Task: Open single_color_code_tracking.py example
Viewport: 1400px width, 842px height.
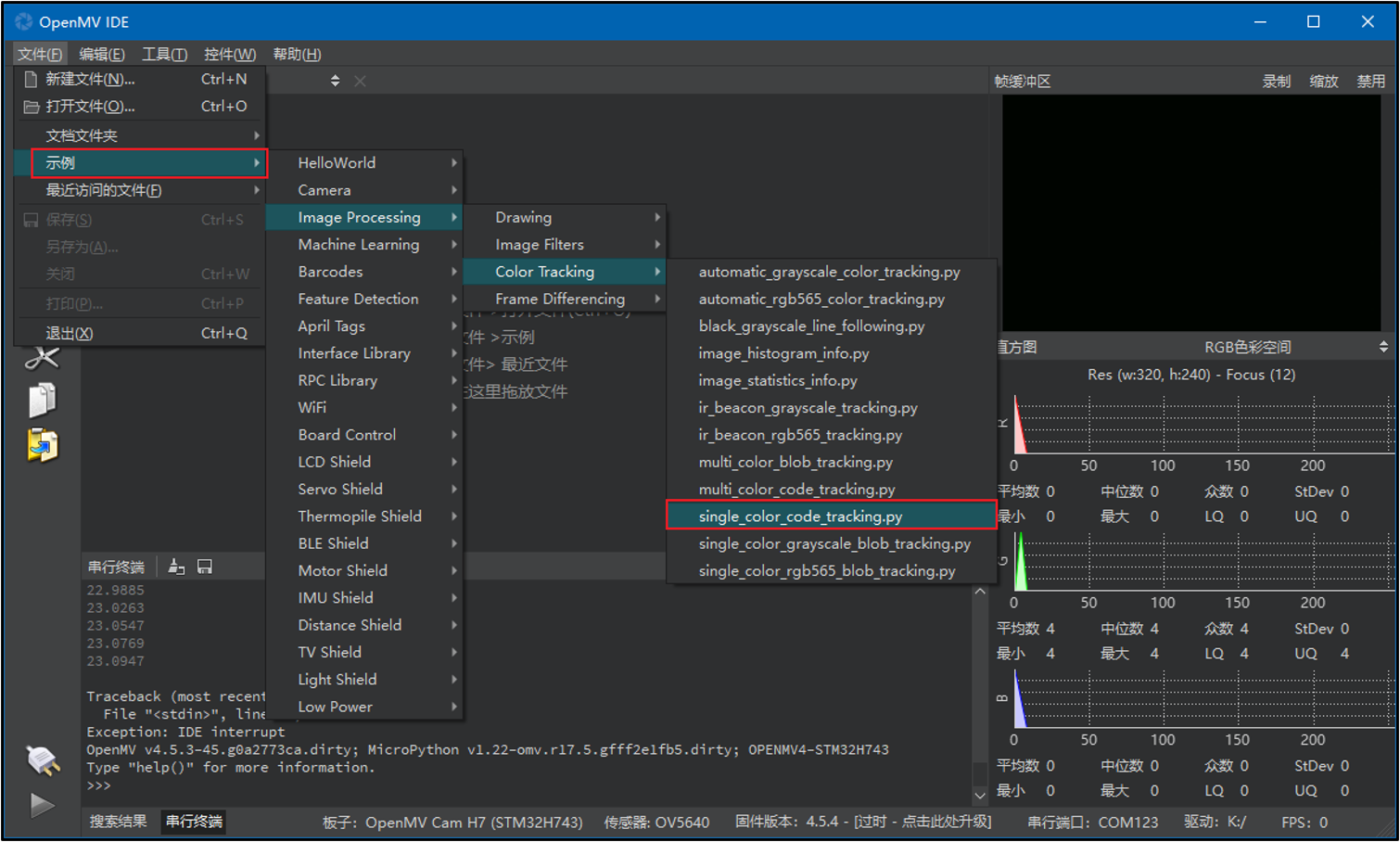Action: coord(832,516)
